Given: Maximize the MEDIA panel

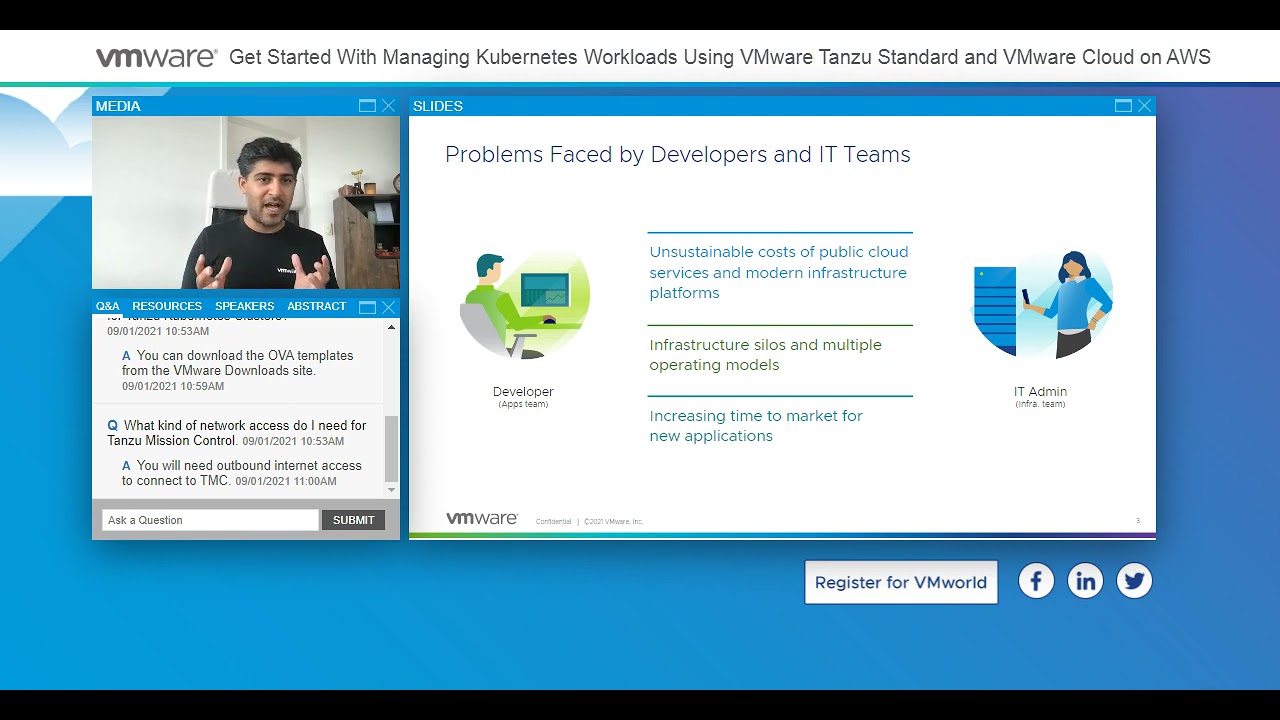Looking at the screenshot, I should [367, 106].
